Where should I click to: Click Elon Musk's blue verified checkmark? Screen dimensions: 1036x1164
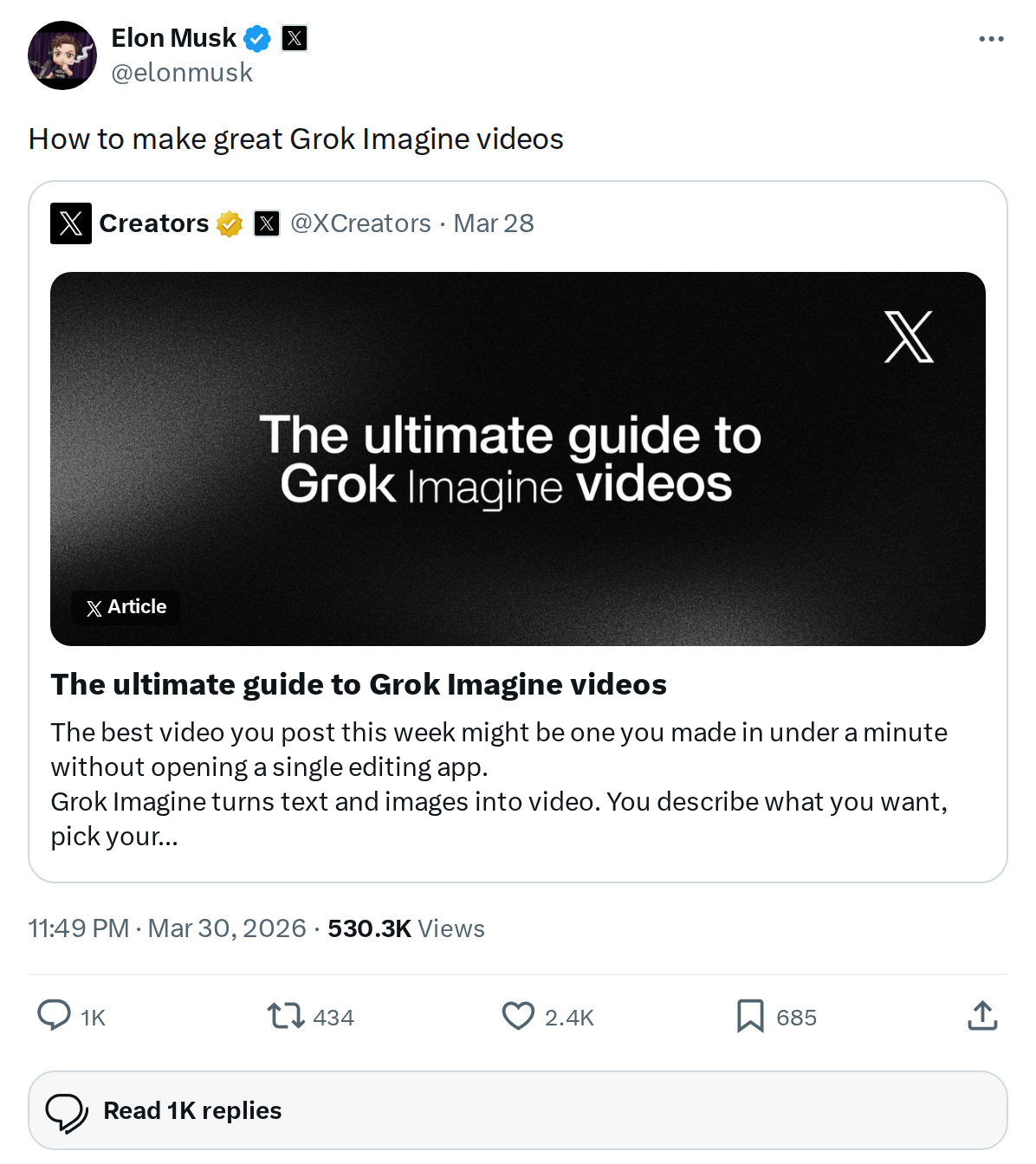[256, 37]
